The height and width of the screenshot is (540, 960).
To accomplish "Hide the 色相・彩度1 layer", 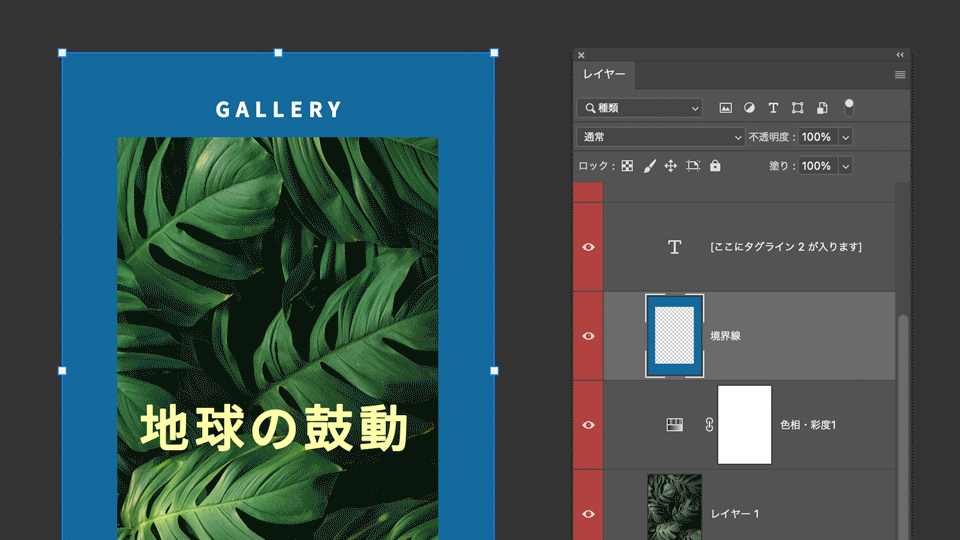I will [588, 424].
